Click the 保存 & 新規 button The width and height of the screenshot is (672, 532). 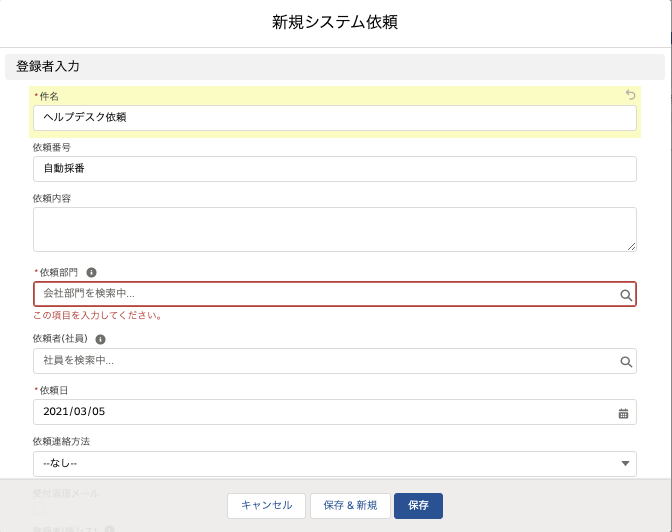click(350, 505)
